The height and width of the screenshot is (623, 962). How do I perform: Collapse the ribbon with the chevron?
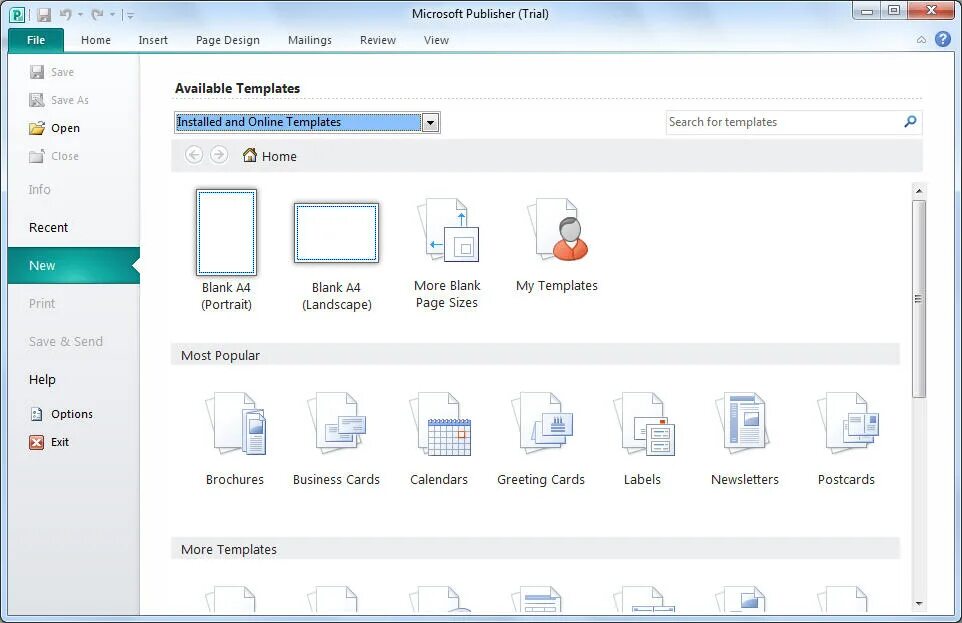(x=920, y=40)
